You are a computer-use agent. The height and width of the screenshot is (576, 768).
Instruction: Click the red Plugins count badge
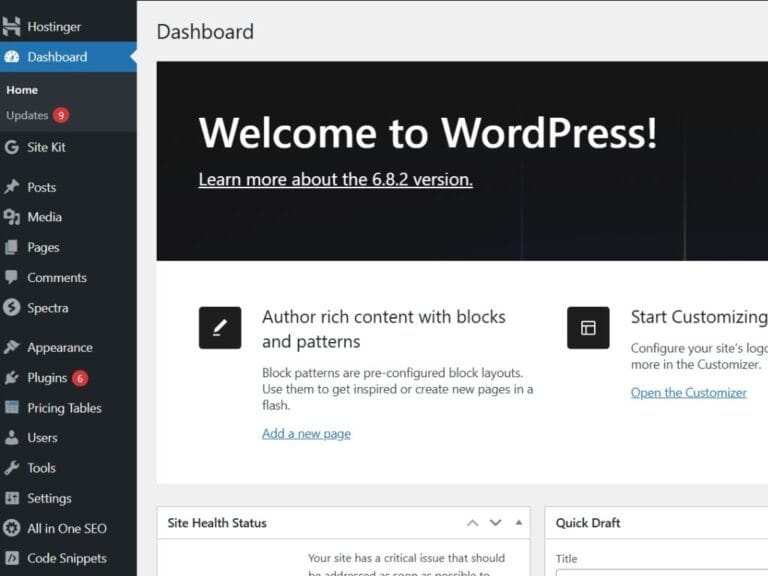80,378
